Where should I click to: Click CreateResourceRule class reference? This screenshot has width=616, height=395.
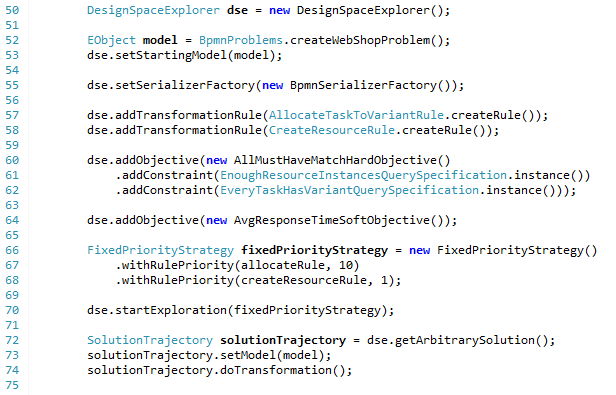coord(332,130)
